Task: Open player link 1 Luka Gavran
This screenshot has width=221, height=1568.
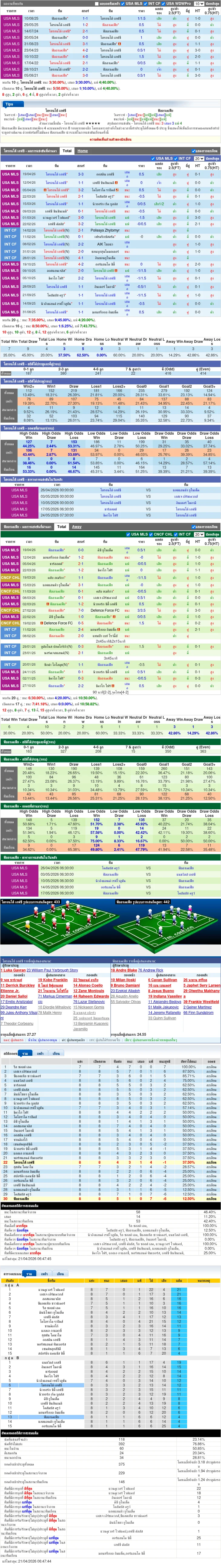Action: 13,970
